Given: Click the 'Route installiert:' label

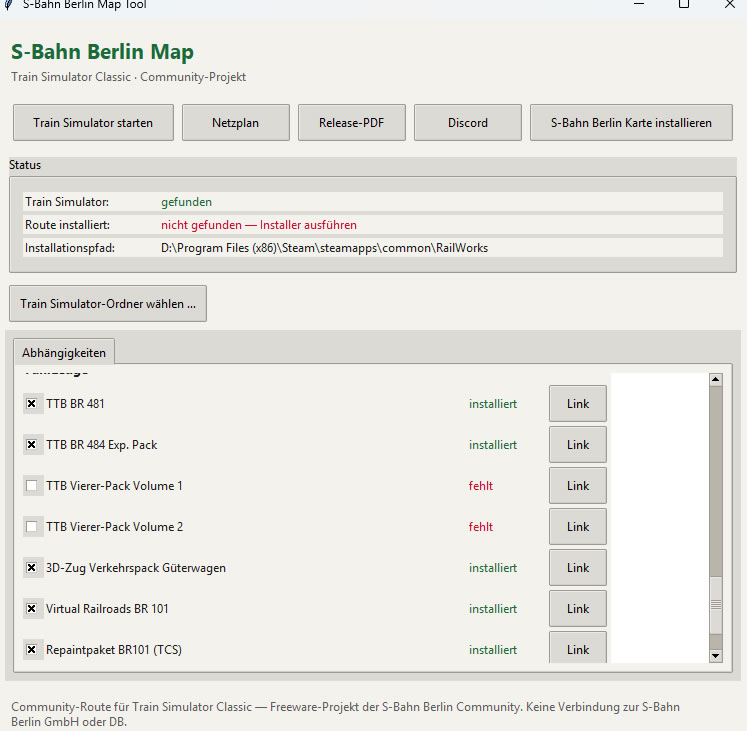Looking at the screenshot, I should pos(68,225).
